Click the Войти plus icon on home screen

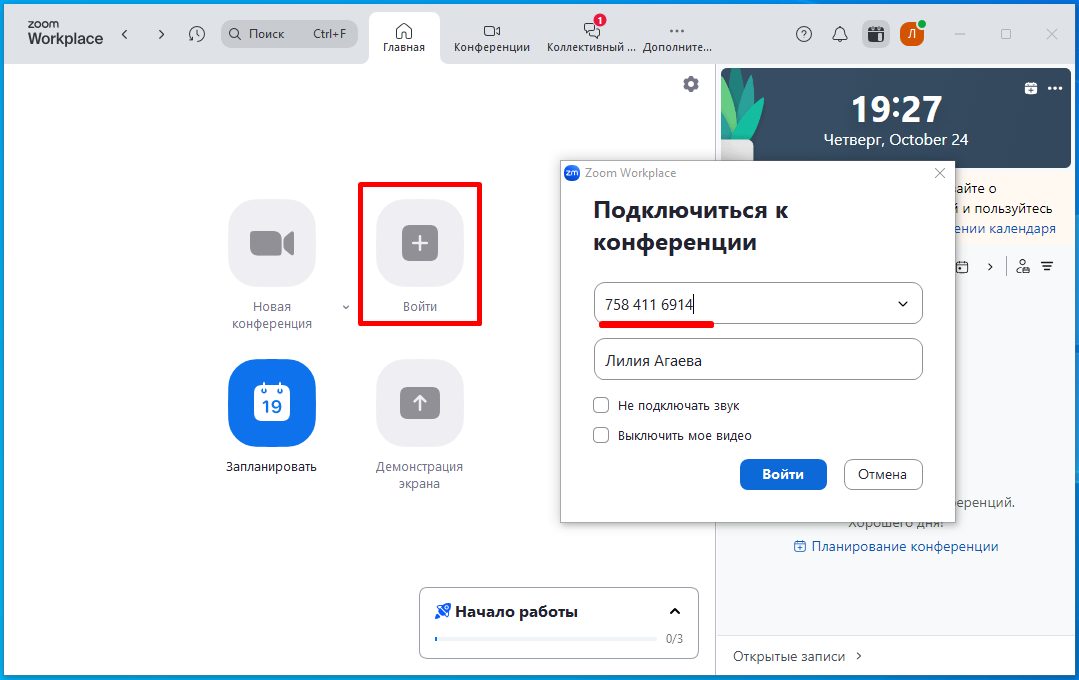tap(420, 243)
